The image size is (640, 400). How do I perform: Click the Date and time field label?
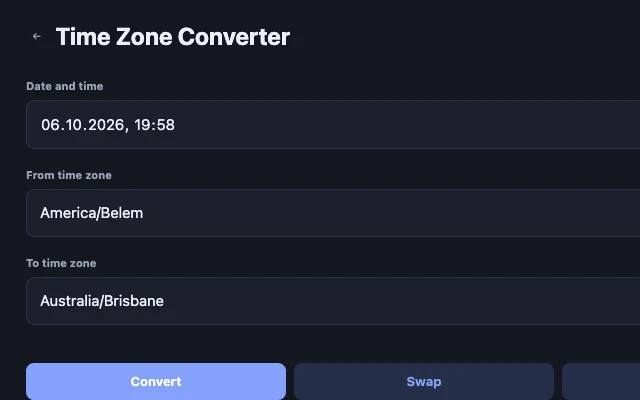tap(64, 86)
